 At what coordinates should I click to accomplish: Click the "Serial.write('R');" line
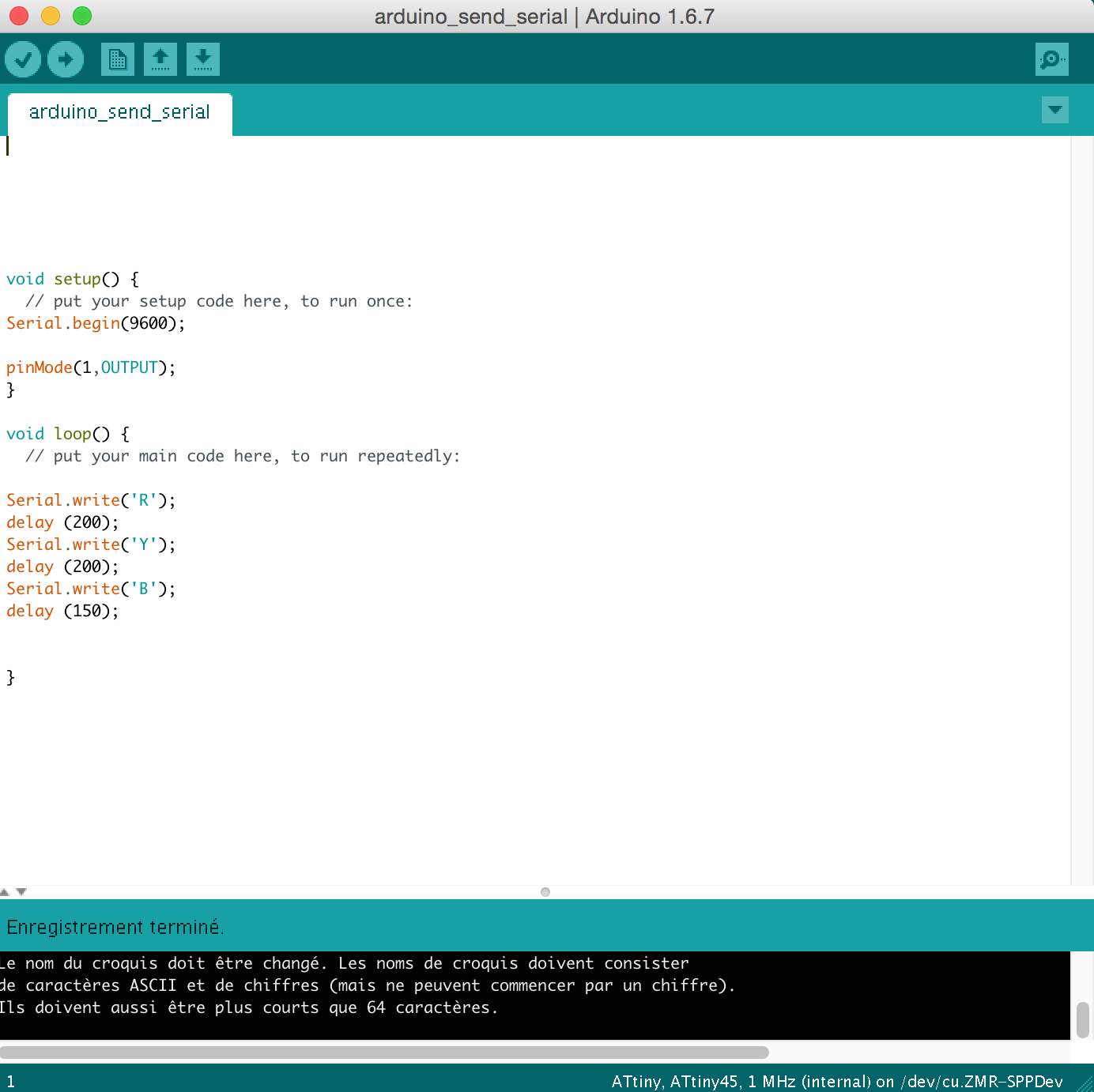91,500
